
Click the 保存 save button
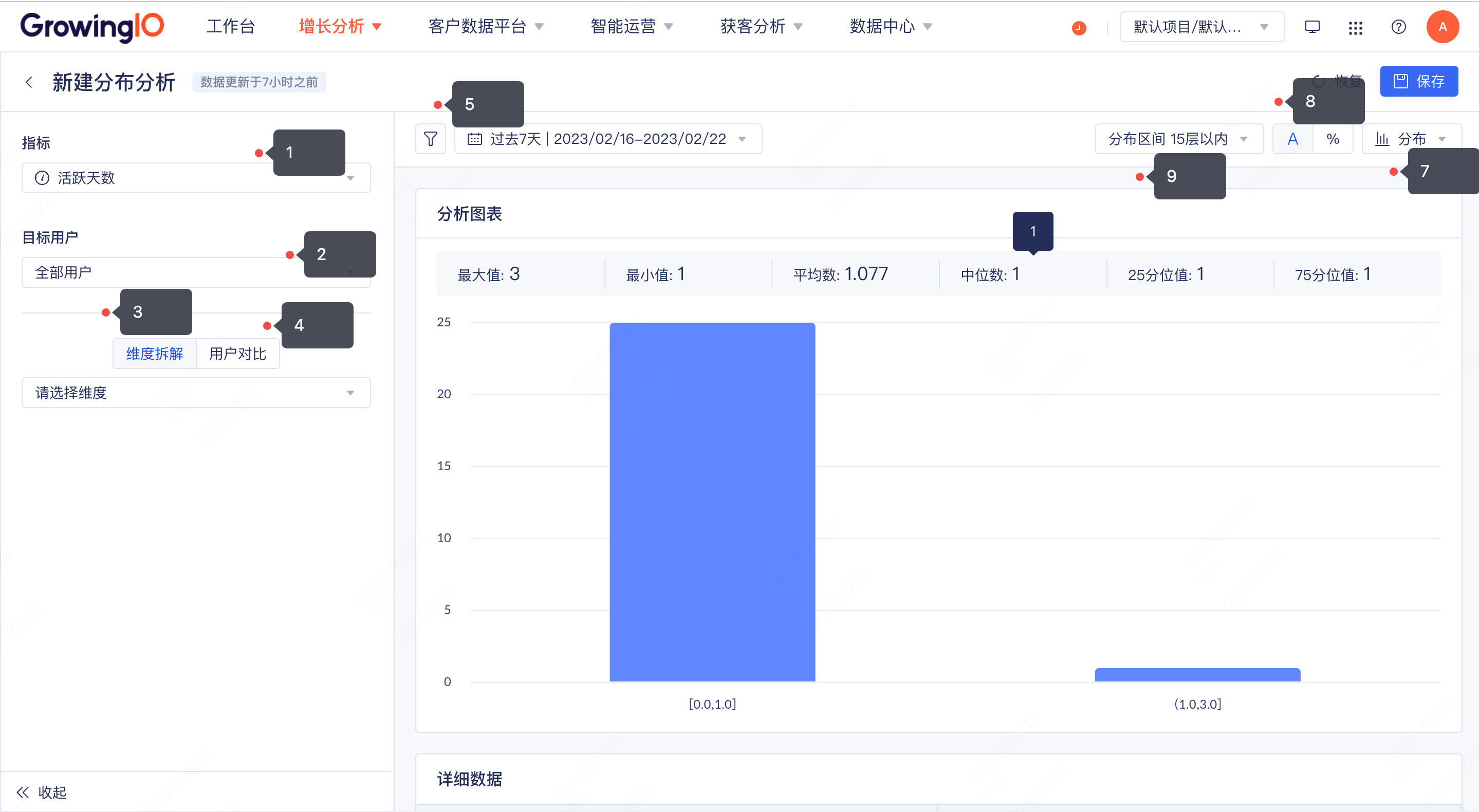click(1419, 81)
